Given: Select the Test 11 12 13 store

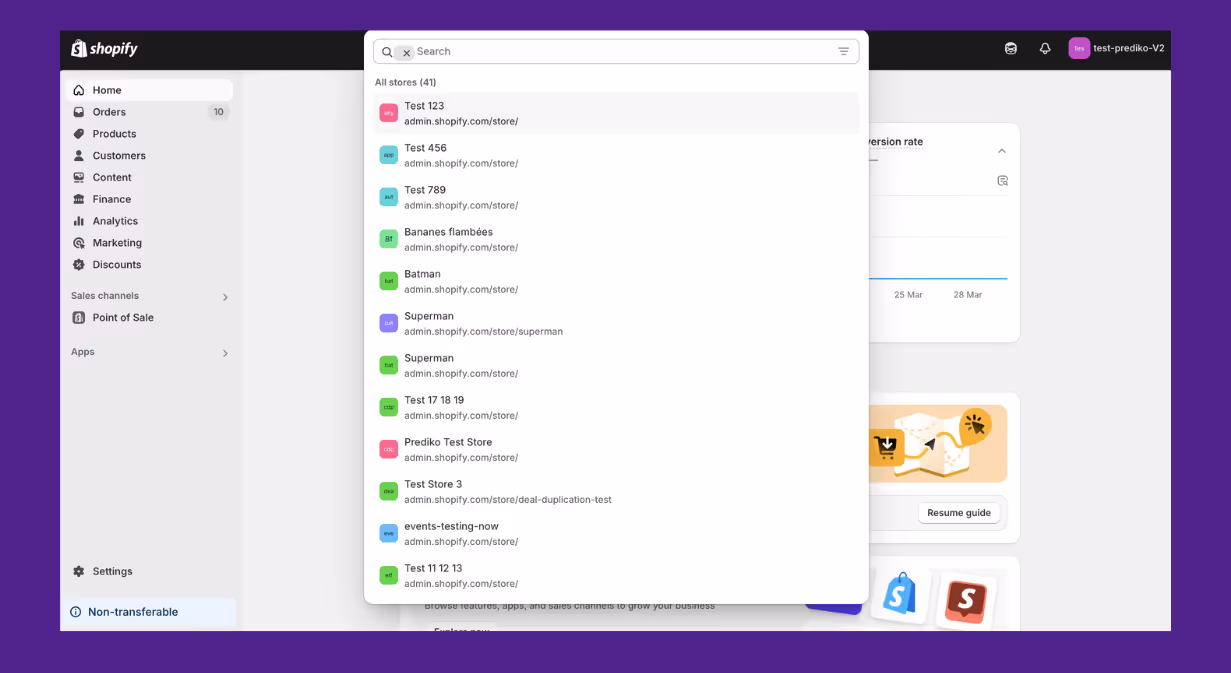Looking at the screenshot, I should pos(616,575).
